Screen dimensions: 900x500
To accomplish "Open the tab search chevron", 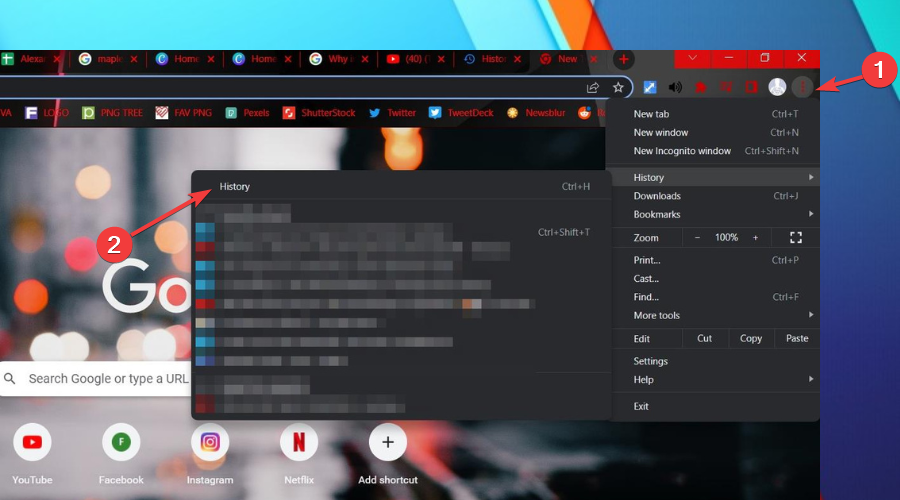I will coord(693,58).
